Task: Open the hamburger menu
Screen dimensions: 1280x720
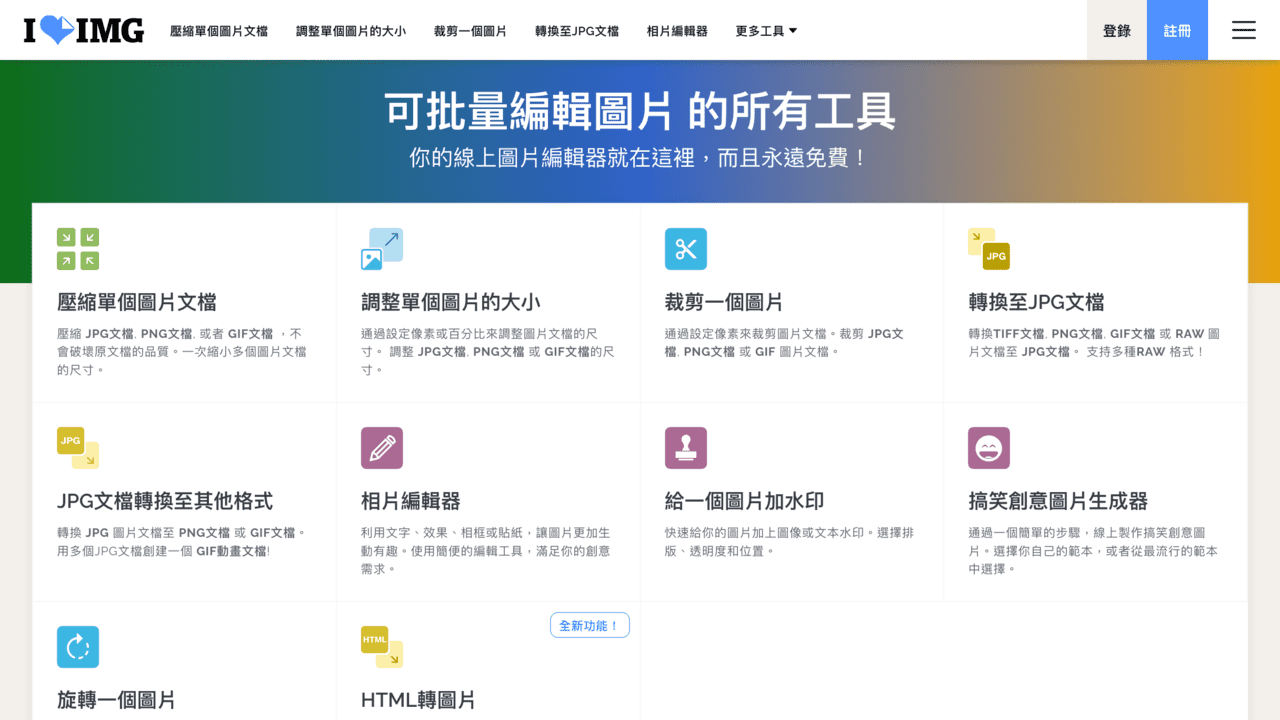Action: coord(1243,30)
